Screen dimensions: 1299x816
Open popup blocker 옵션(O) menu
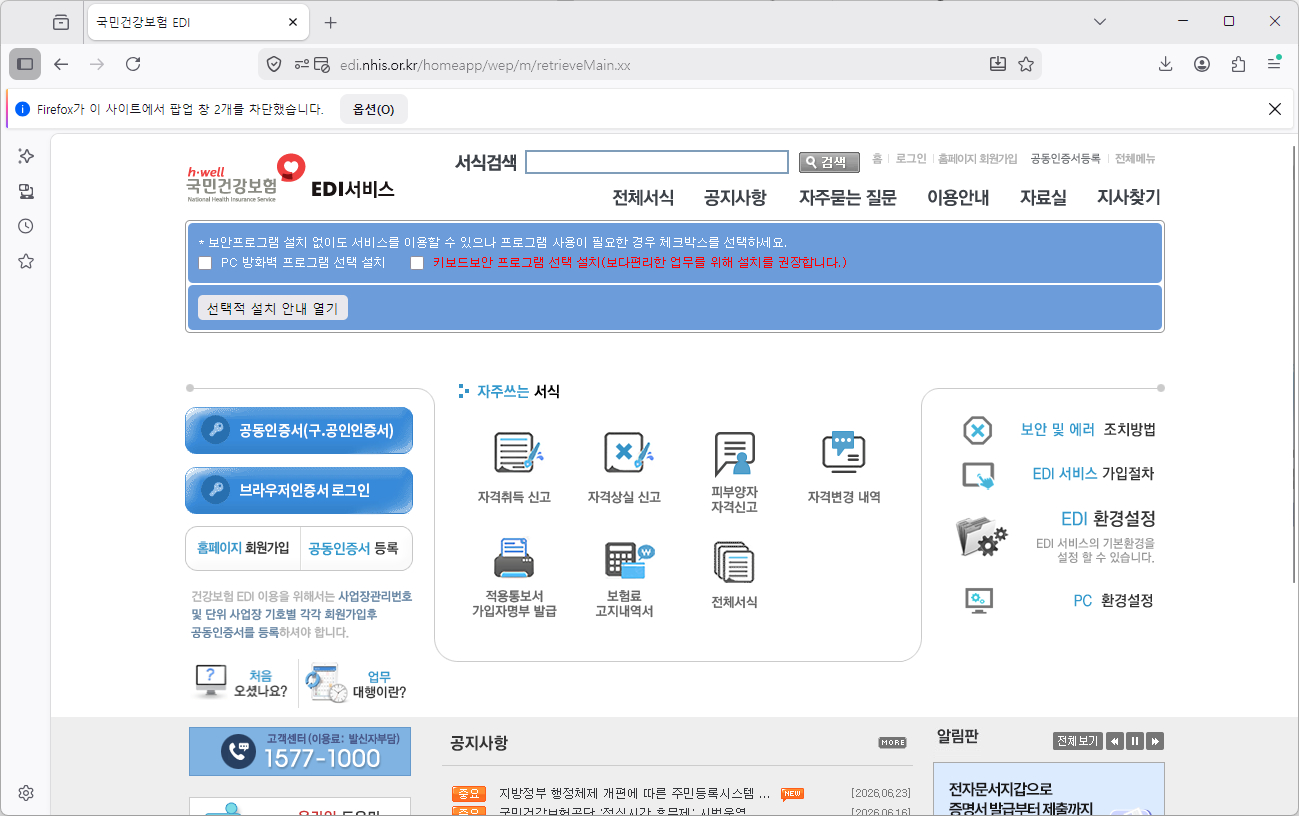[x=374, y=109]
